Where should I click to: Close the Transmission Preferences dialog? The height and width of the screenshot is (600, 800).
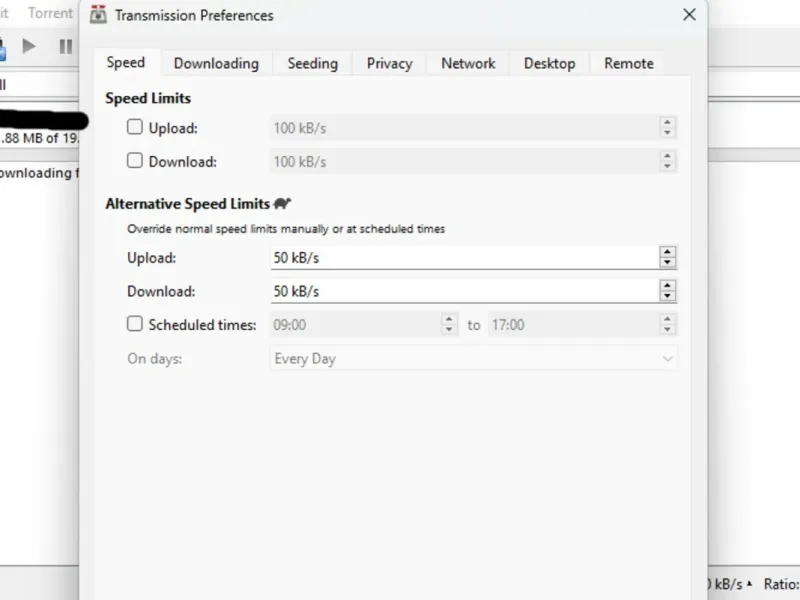(x=689, y=15)
